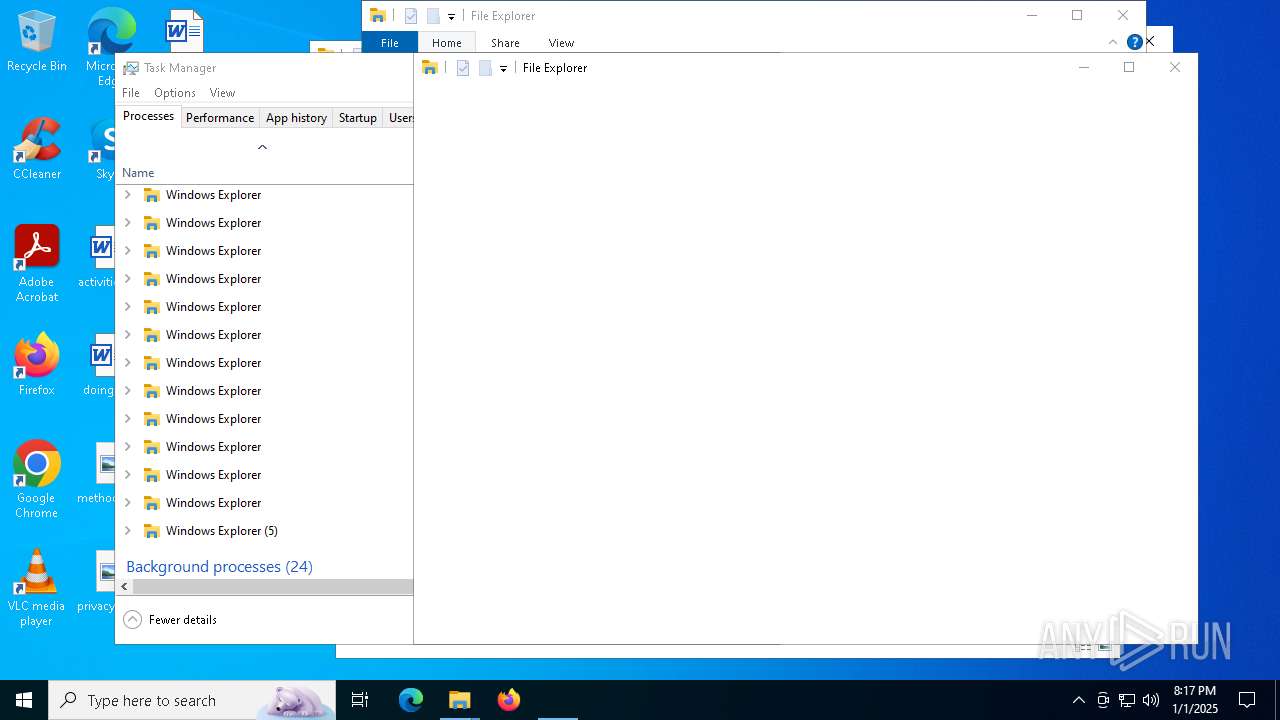The image size is (1280, 720).
Task: Open Task Manager File menu
Action: click(131, 93)
